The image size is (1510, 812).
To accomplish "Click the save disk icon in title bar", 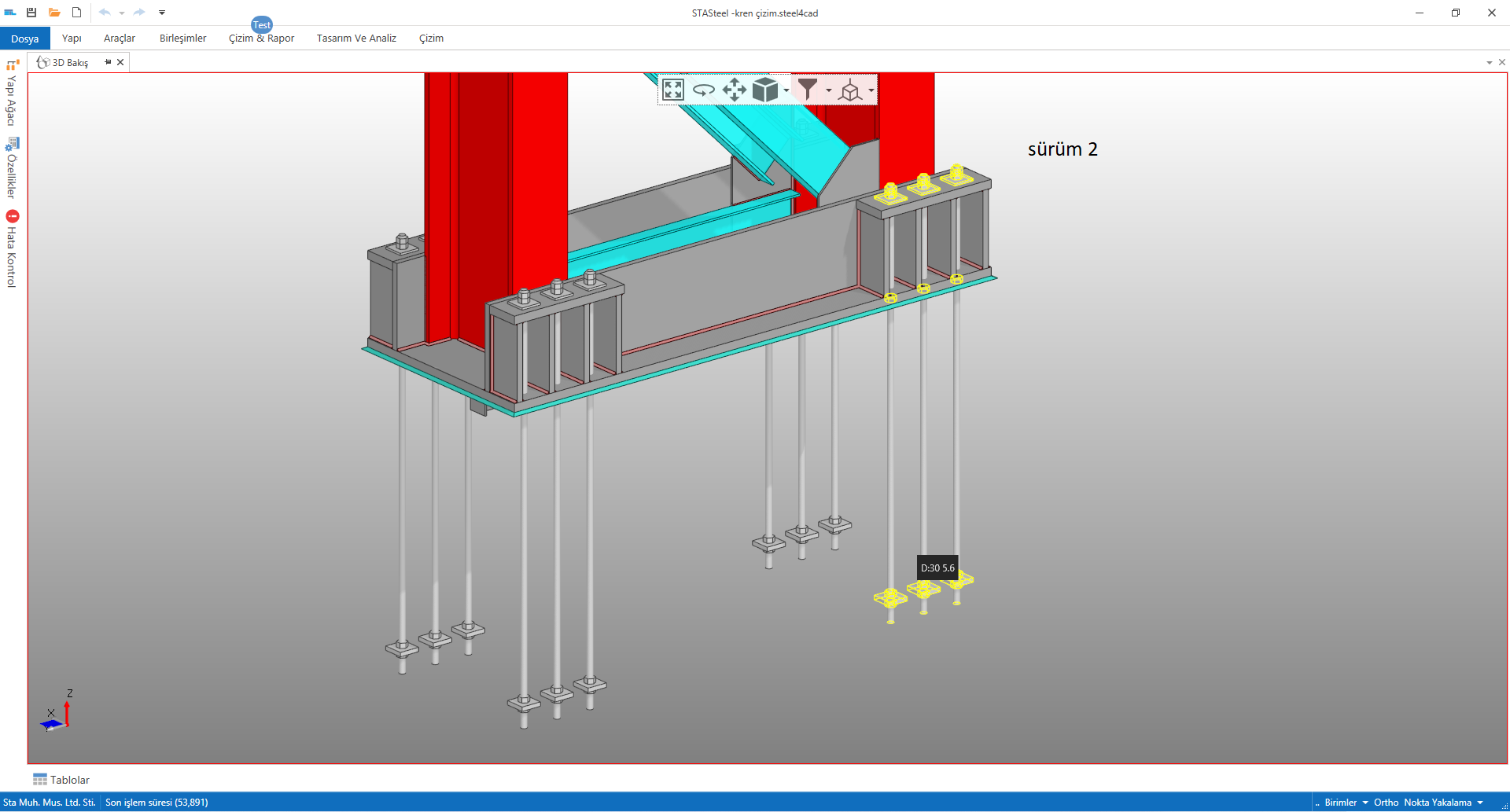I will pyautogui.click(x=31, y=13).
